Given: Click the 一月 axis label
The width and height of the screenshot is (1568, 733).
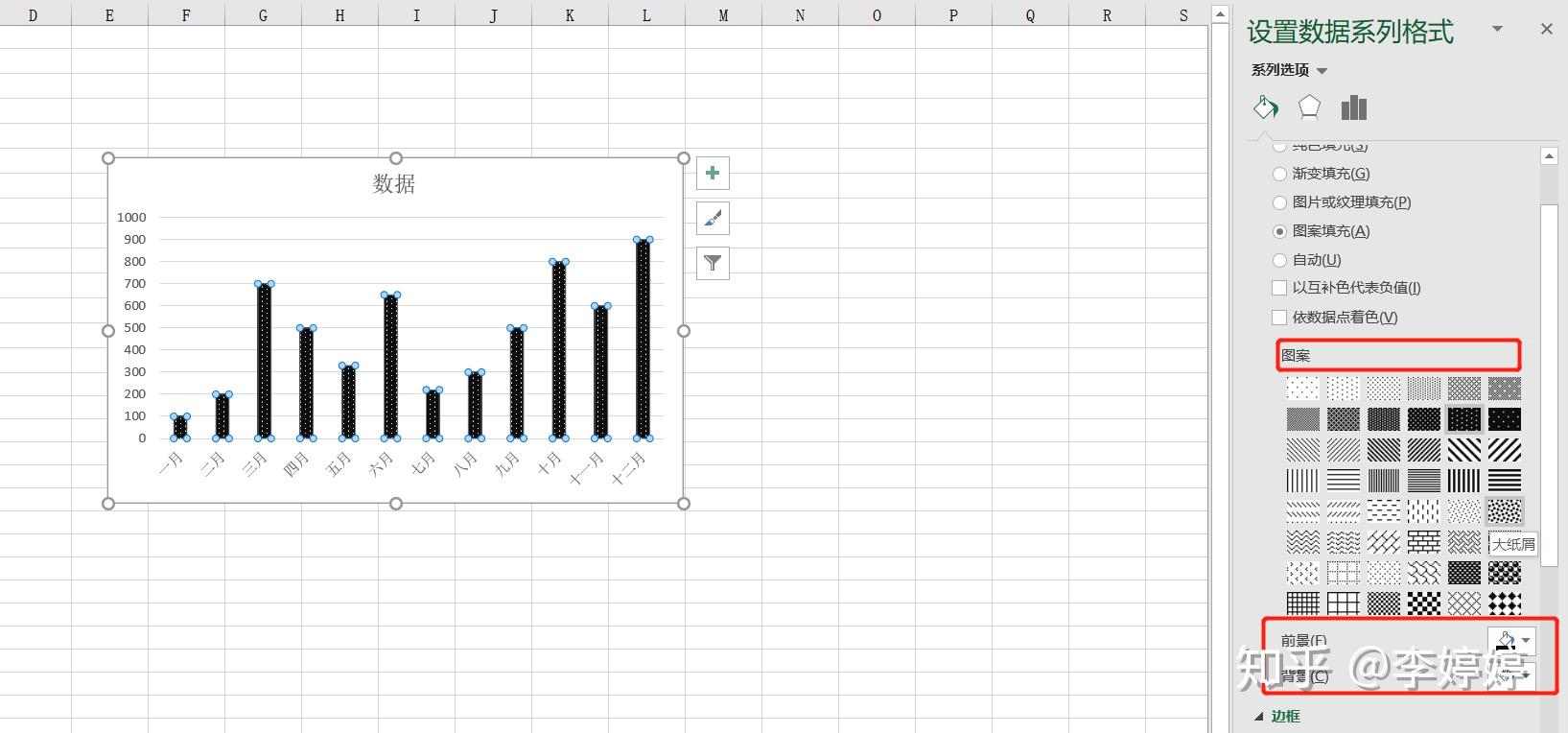Looking at the screenshot, I should (x=171, y=465).
